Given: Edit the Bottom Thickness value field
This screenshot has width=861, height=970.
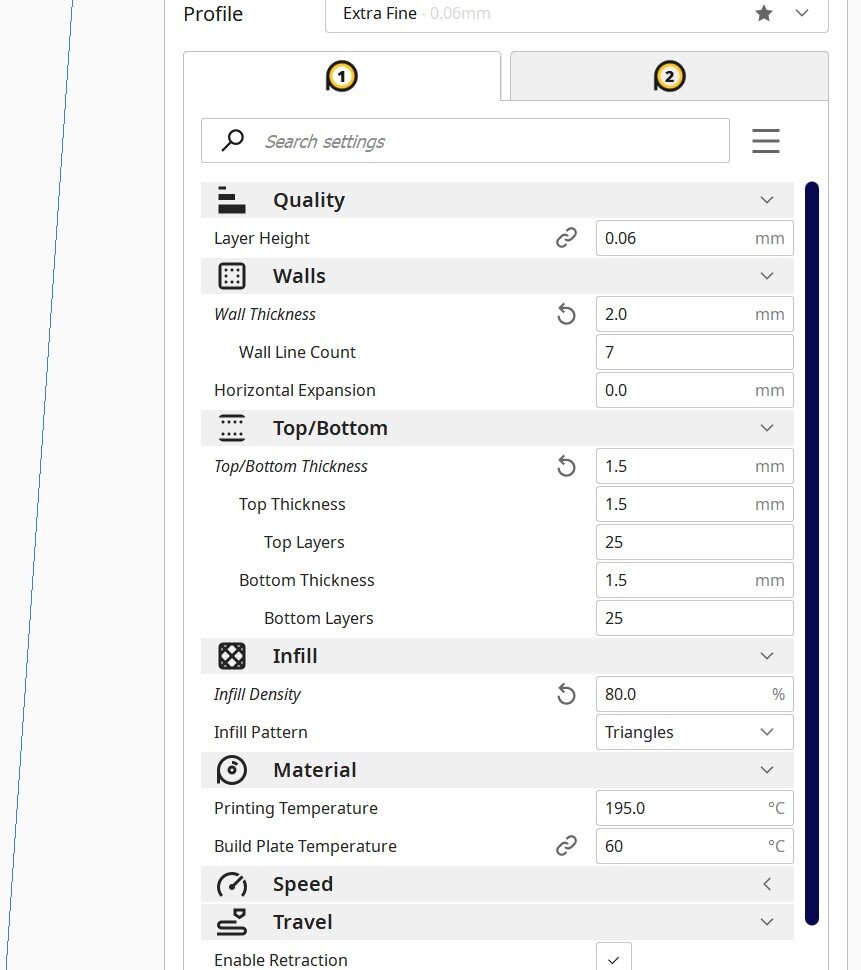Looking at the screenshot, I should click(695, 580).
